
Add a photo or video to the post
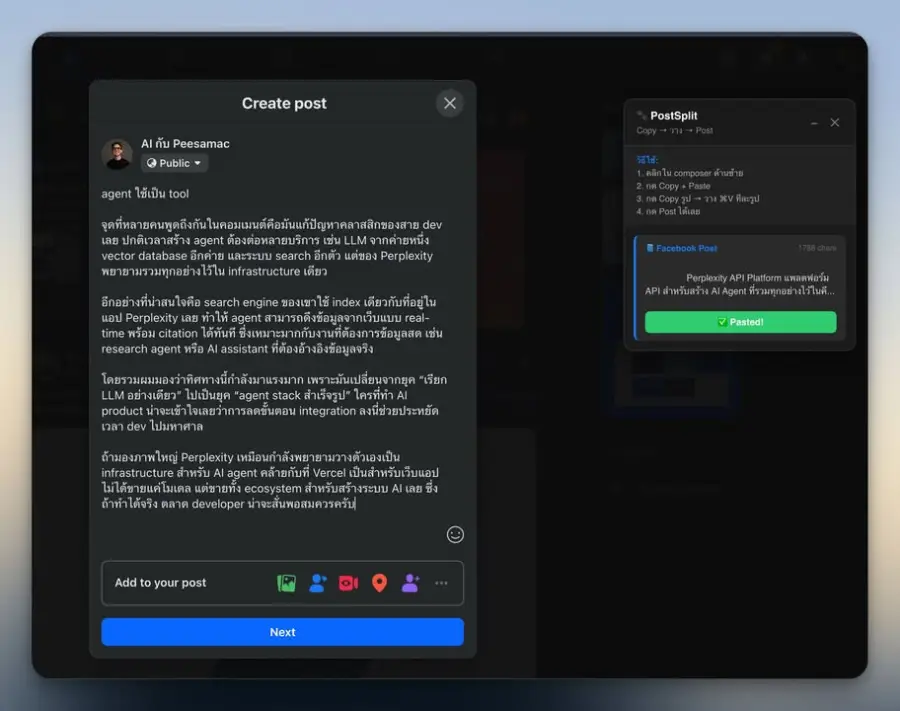[x=286, y=583]
